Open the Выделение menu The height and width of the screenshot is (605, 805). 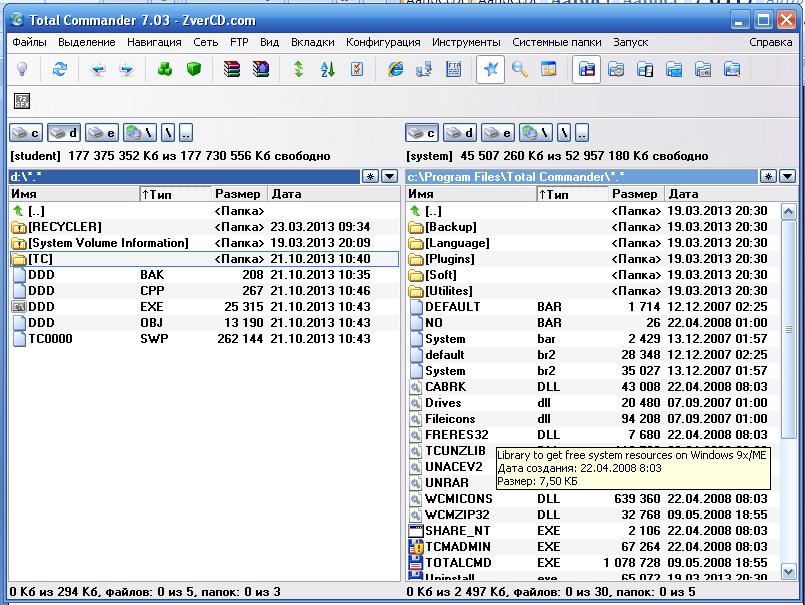coord(86,42)
